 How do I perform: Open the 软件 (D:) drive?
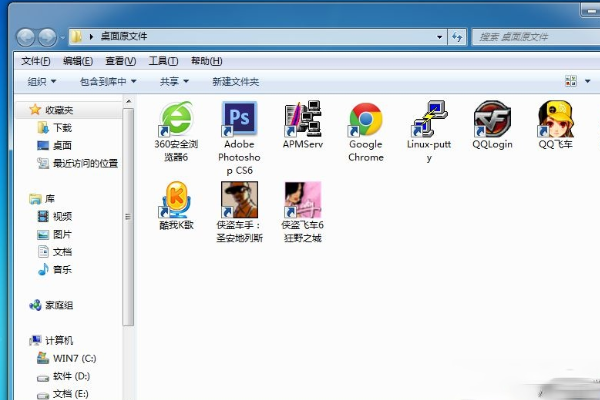tap(64, 376)
